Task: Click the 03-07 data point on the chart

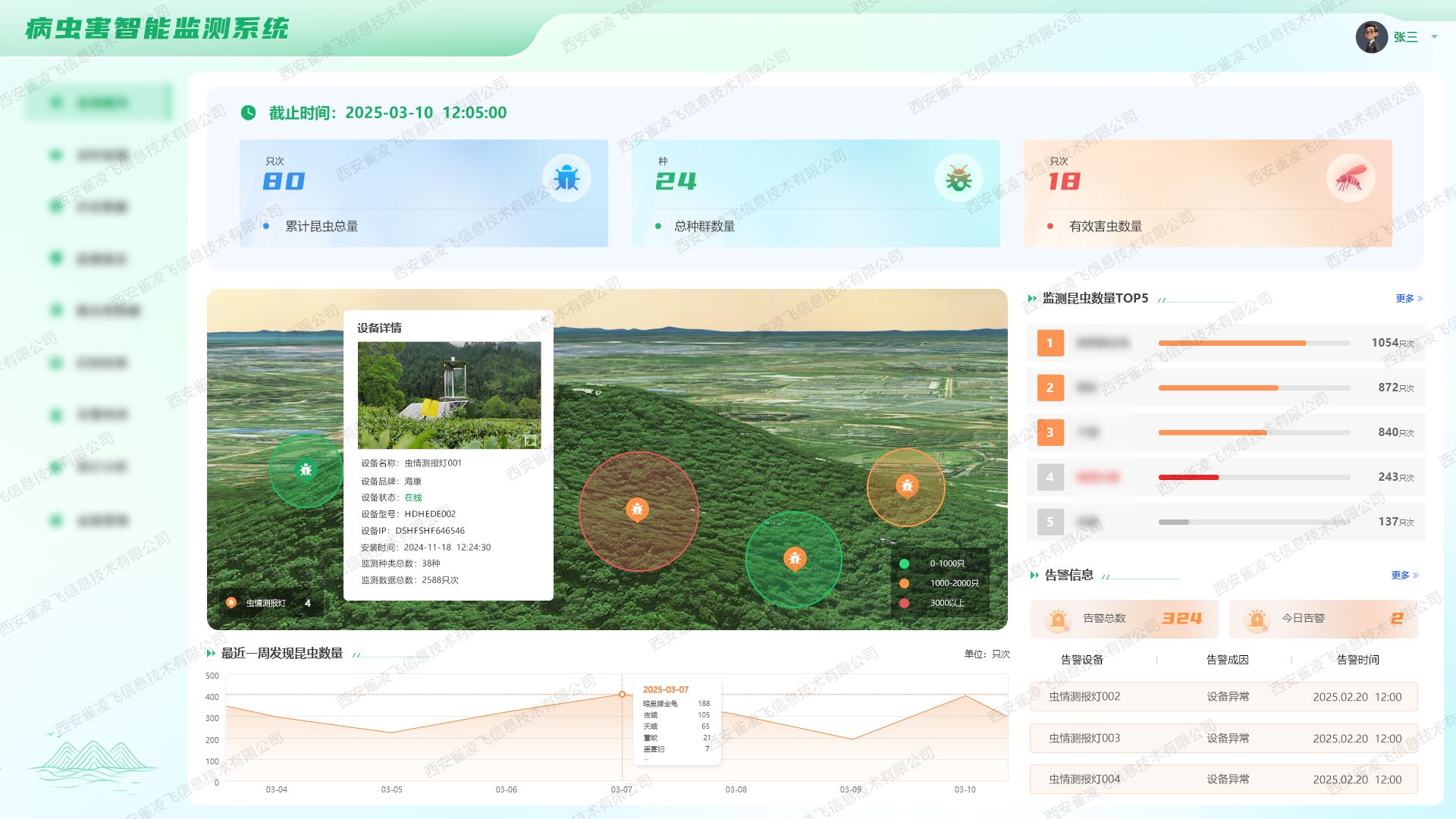Action: [622, 695]
